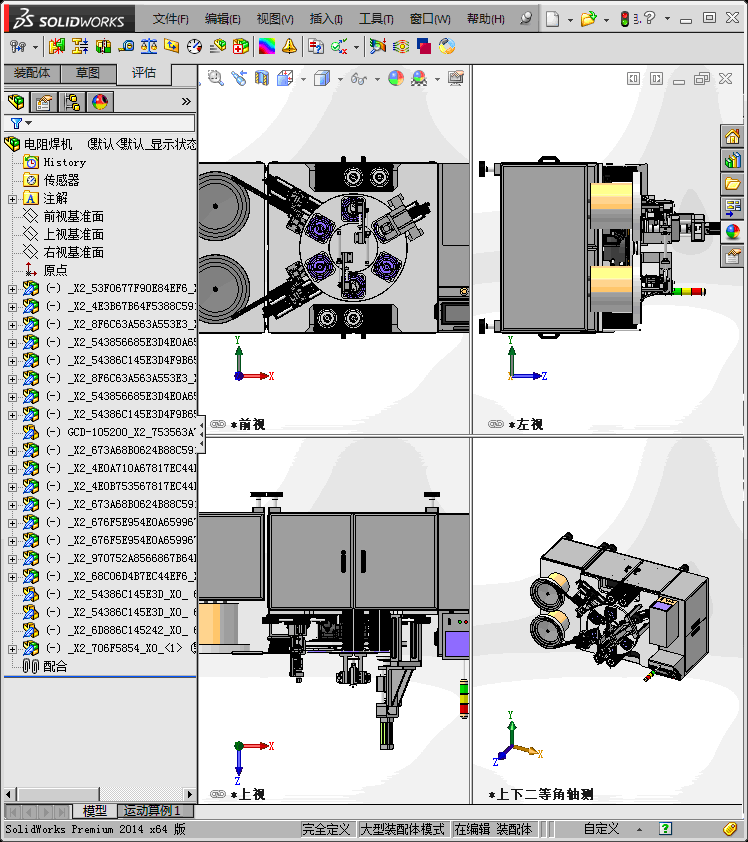The width and height of the screenshot is (748, 842).
Task: Open the View Orientation dropdown arrow
Action: 303,79
